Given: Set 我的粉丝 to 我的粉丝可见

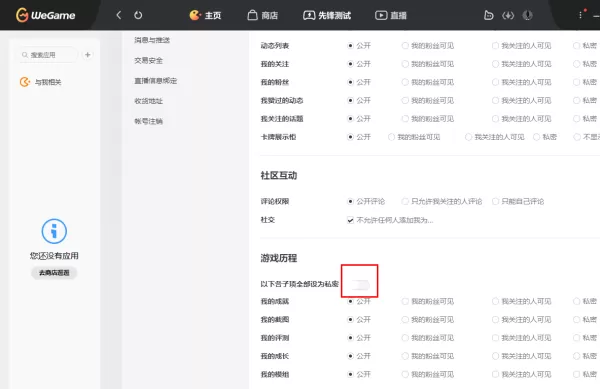Looking at the screenshot, I should click(405, 82).
